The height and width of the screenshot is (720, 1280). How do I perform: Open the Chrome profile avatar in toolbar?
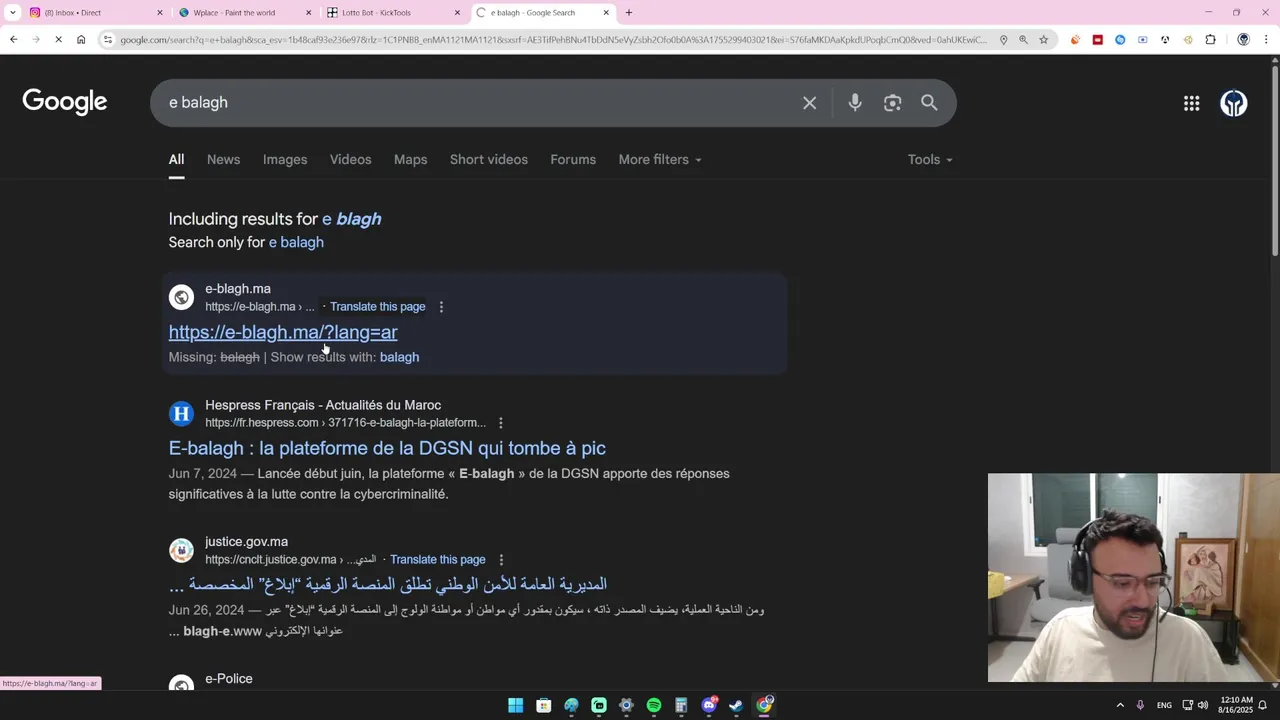coord(1243,40)
